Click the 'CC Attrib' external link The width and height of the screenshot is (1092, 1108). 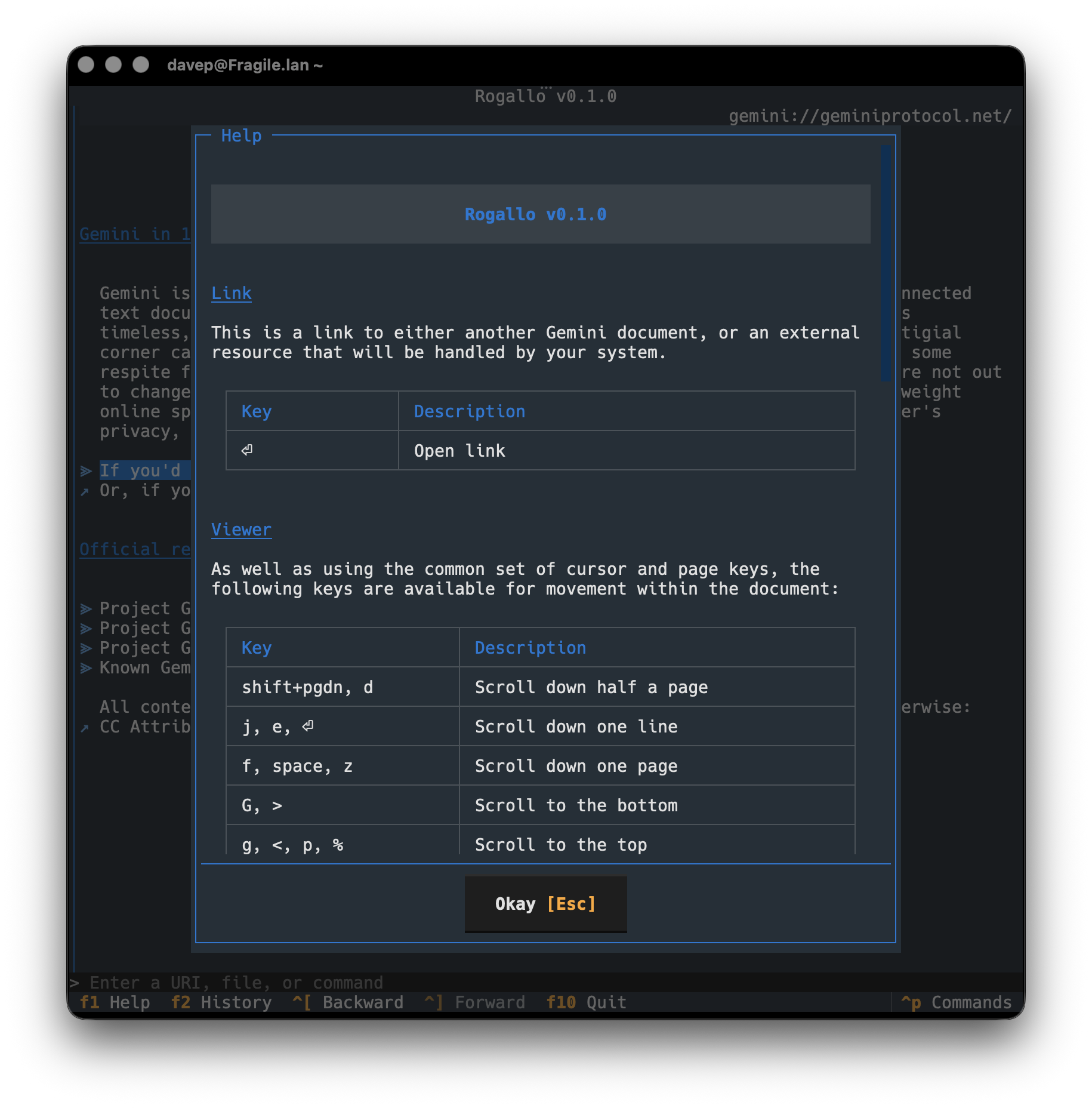pyautogui.click(x=145, y=727)
